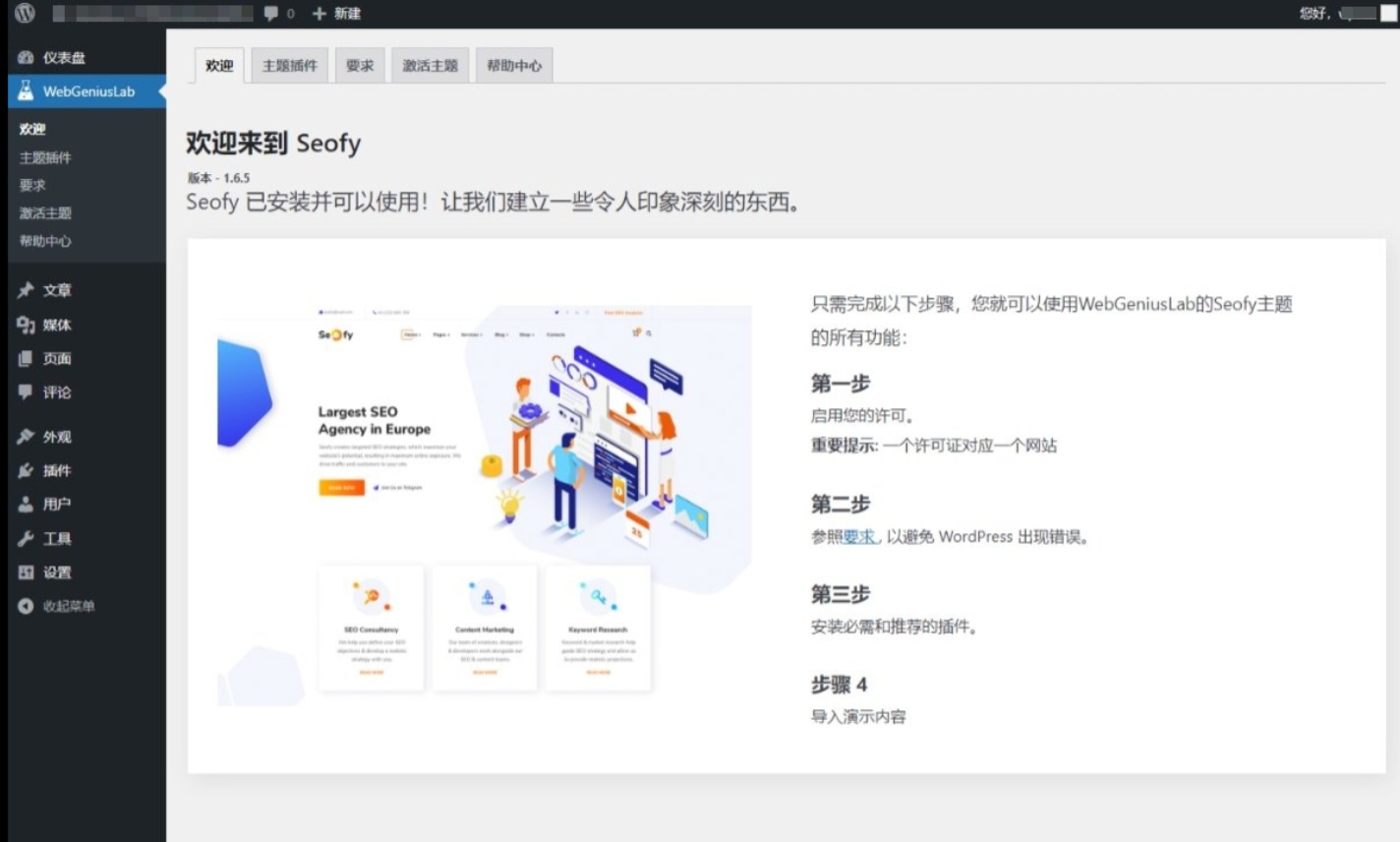
Task: Open 主题插件 in sidebar submenu
Action: tap(45, 157)
